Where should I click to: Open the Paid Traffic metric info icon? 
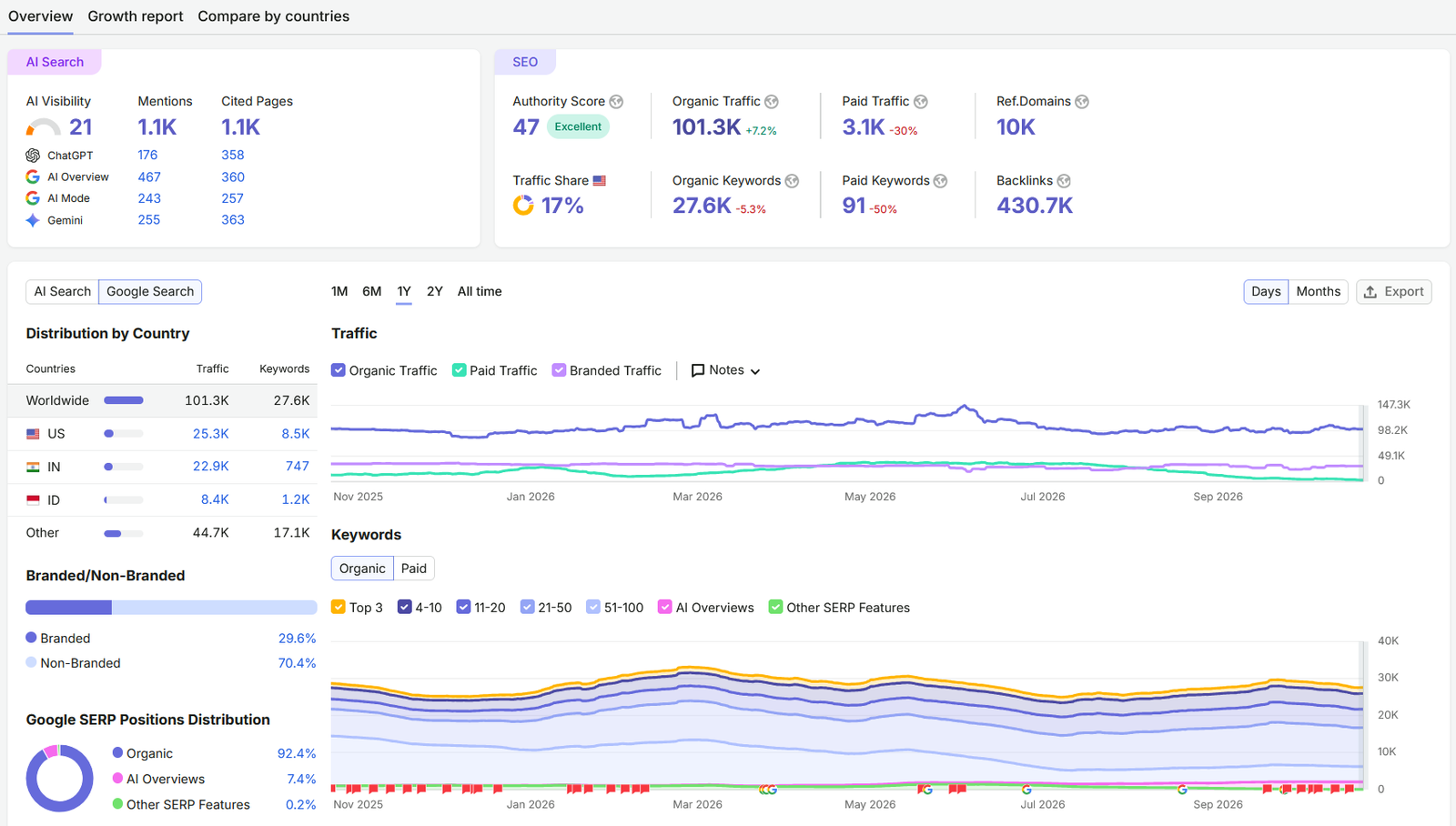point(921,102)
